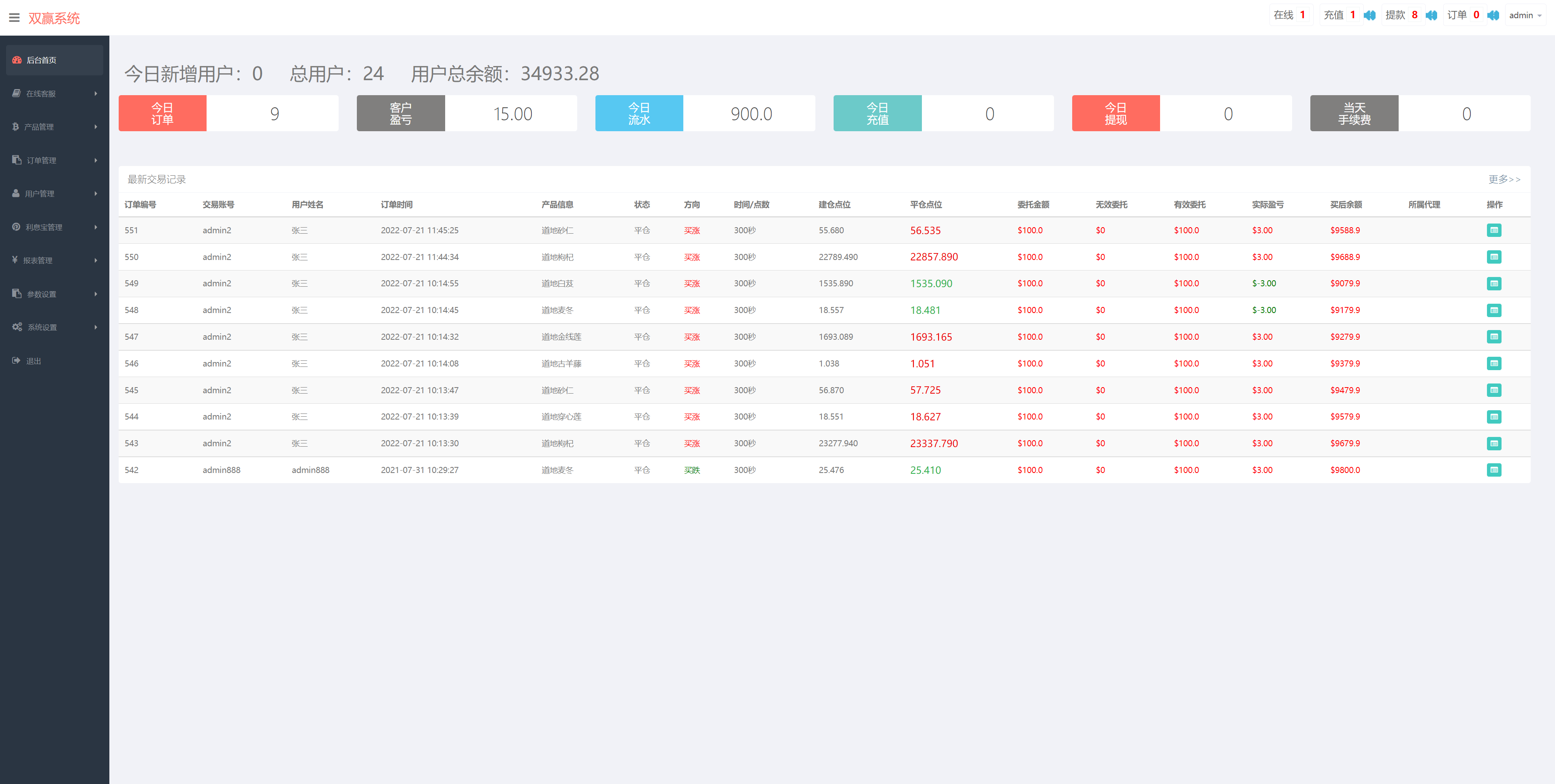Open the detail icon for order 551
This screenshot has width=1555, height=784.
pyautogui.click(x=1494, y=230)
